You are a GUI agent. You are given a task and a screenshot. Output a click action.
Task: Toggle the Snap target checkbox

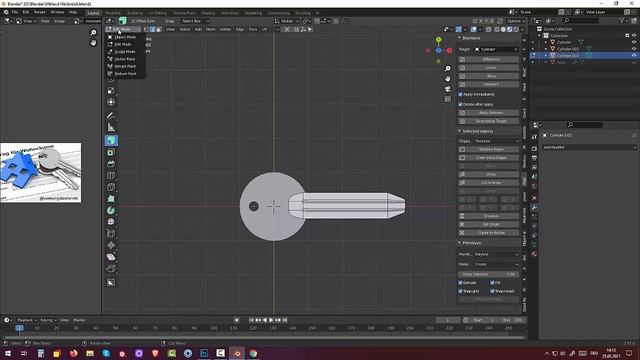point(492,291)
